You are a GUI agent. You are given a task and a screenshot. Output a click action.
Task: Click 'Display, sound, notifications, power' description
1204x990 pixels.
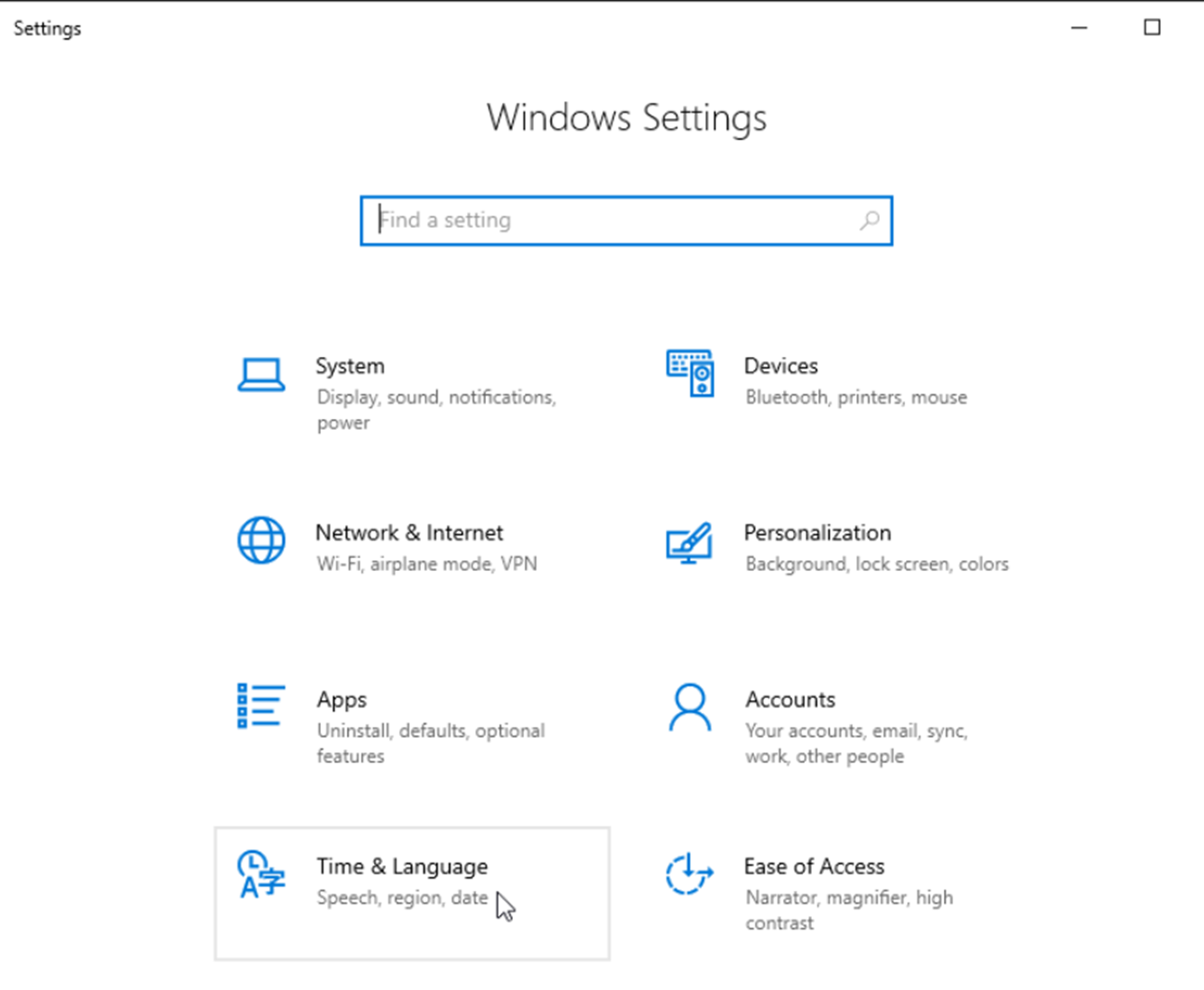[x=436, y=410]
